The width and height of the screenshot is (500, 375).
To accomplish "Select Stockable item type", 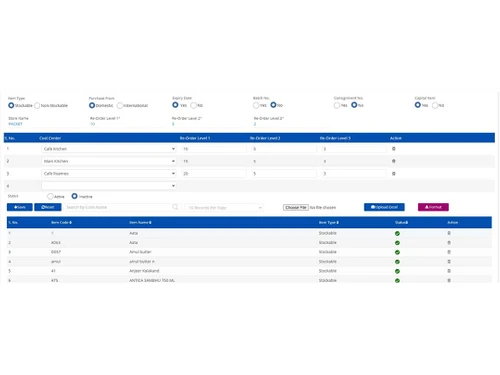I will (x=11, y=105).
